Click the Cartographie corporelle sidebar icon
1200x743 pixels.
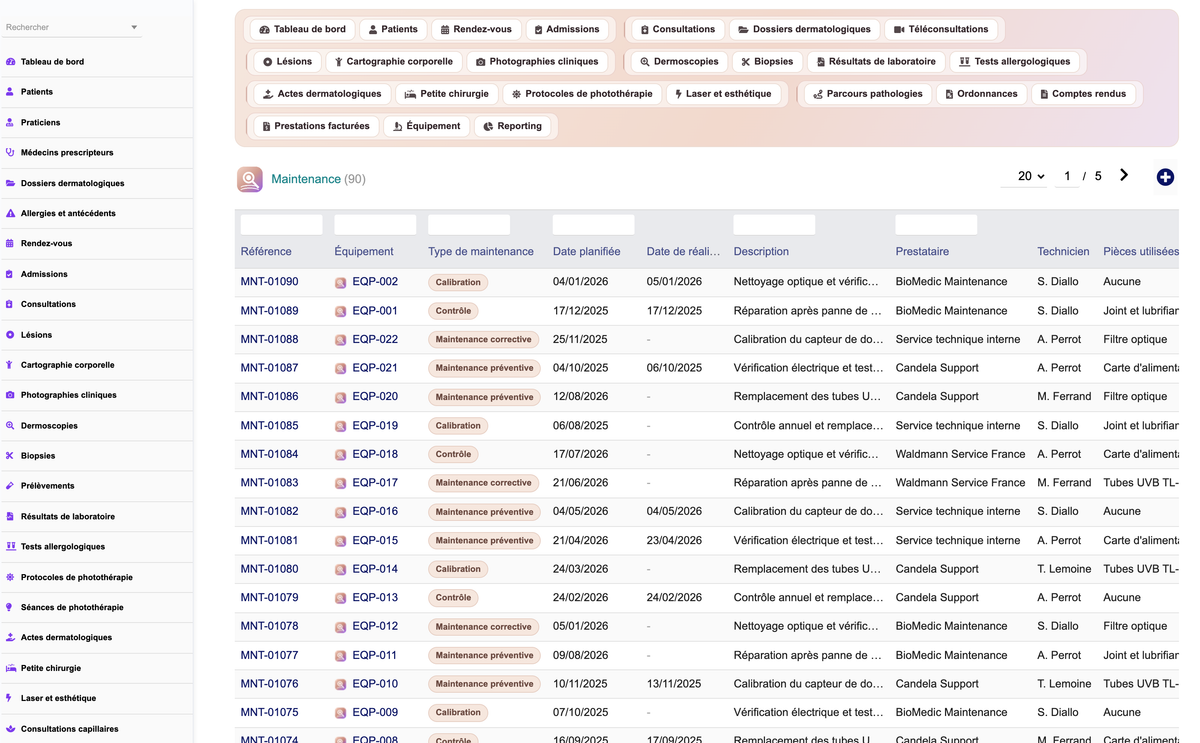10,365
